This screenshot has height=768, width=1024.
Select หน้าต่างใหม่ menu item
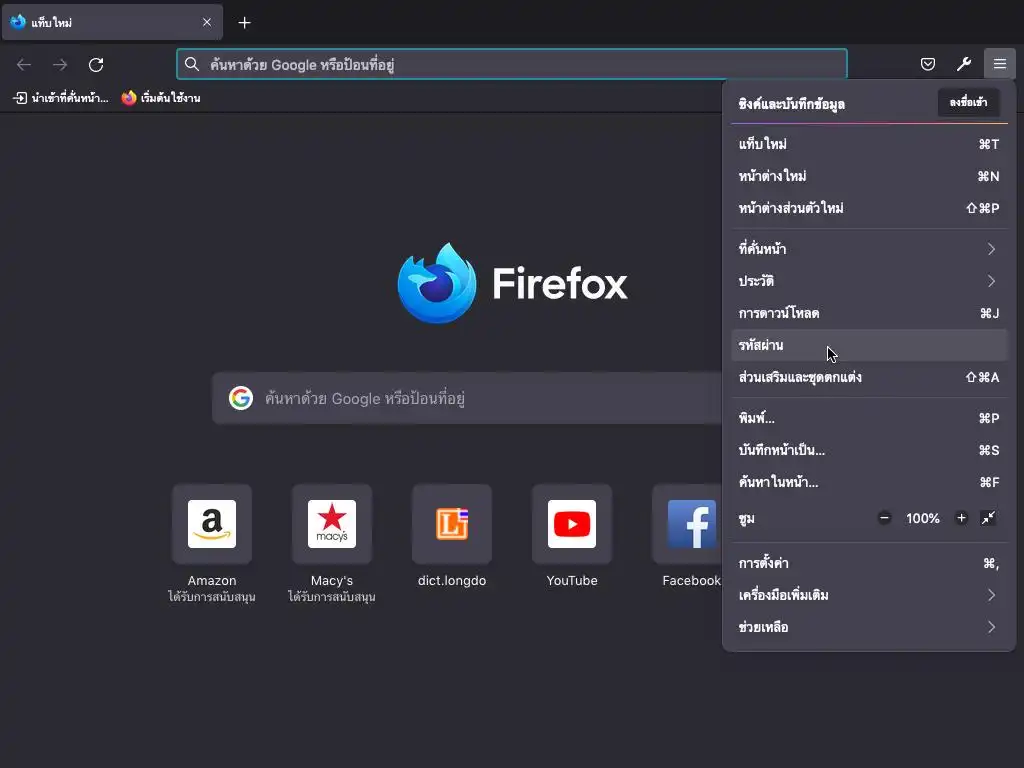point(869,176)
